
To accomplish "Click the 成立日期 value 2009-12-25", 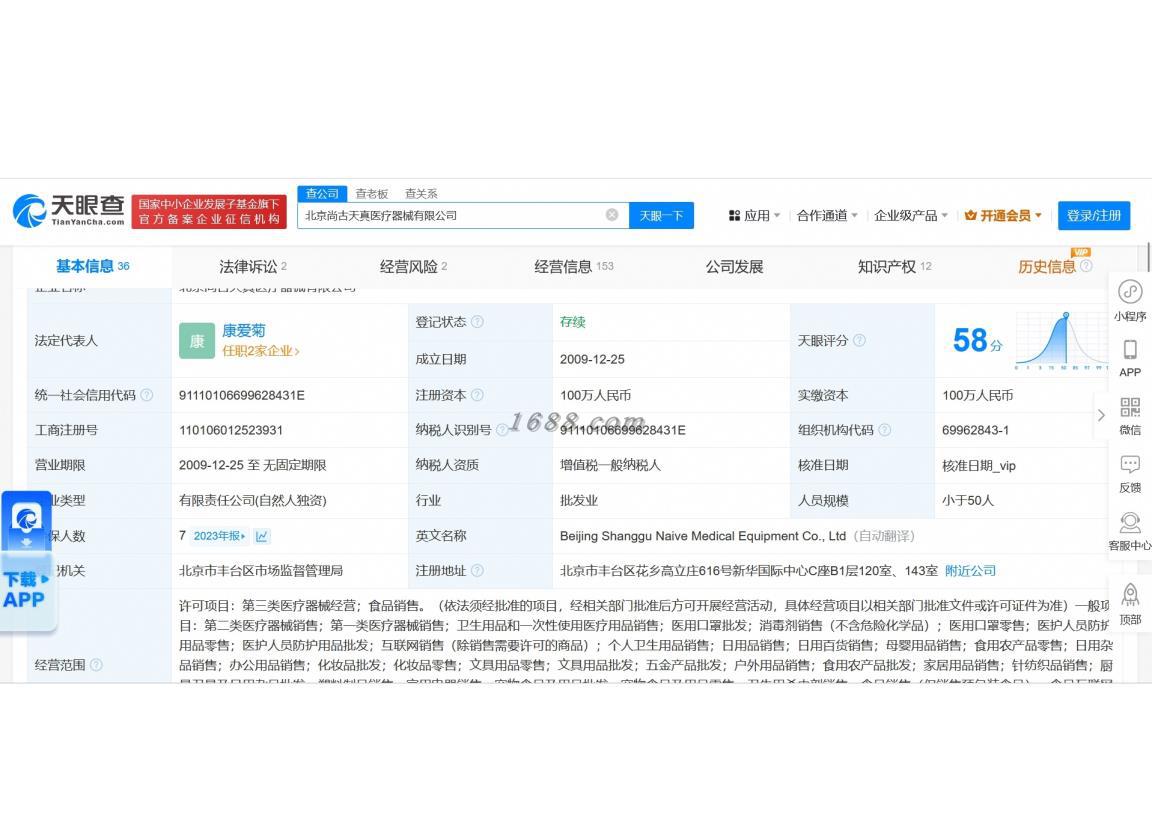I will point(592,359).
